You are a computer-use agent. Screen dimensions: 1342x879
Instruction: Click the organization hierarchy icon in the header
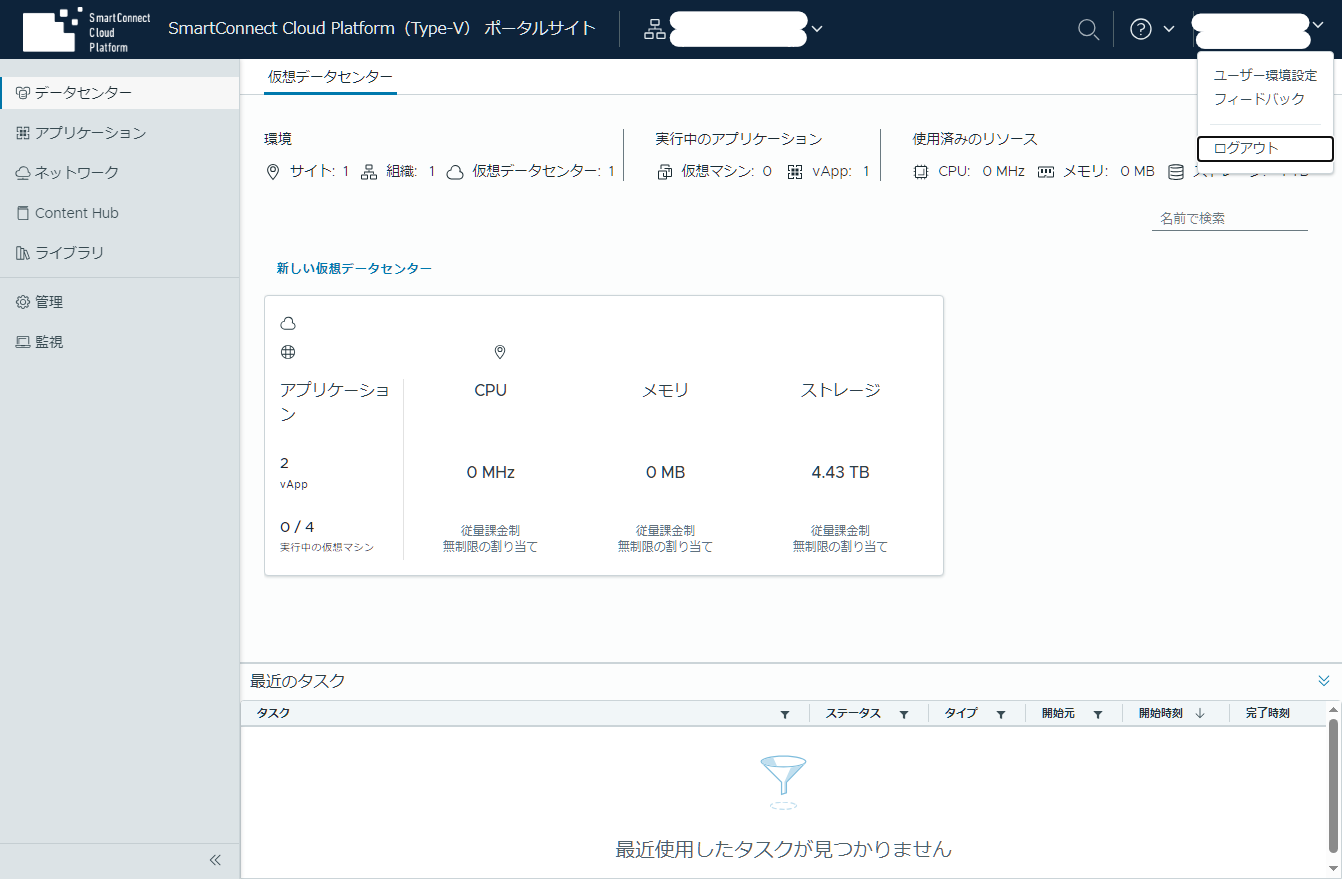click(655, 29)
